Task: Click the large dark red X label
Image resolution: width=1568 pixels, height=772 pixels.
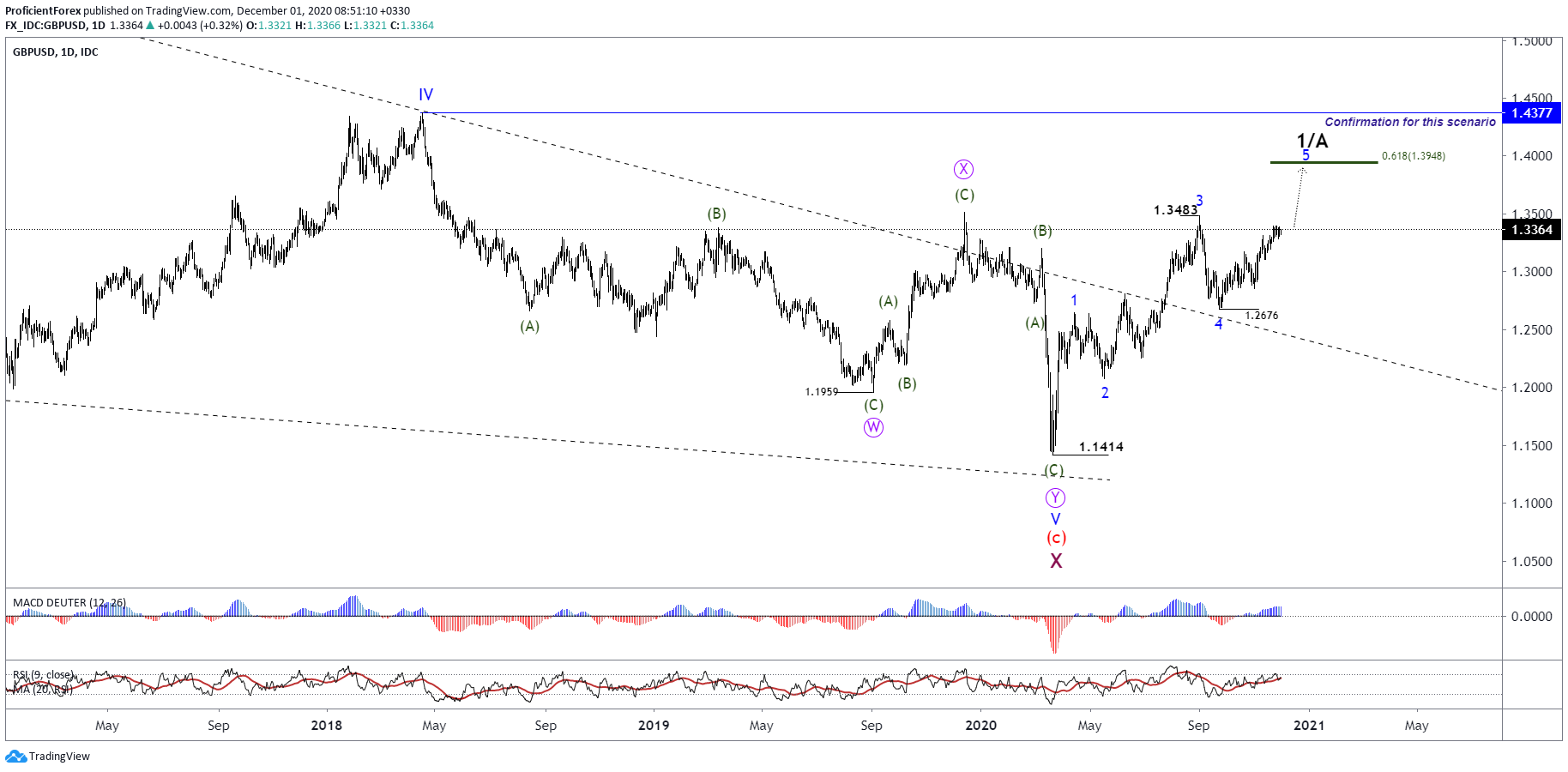Action: tap(1056, 561)
